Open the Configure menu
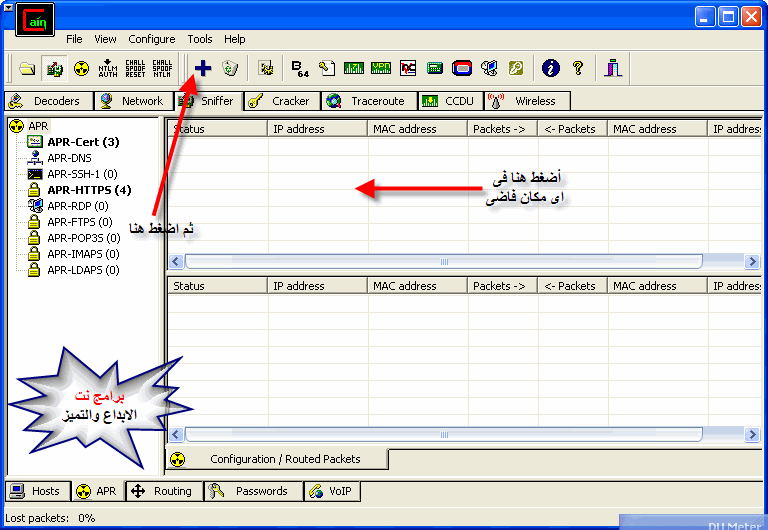768x530 pixels. pos(151,39)
